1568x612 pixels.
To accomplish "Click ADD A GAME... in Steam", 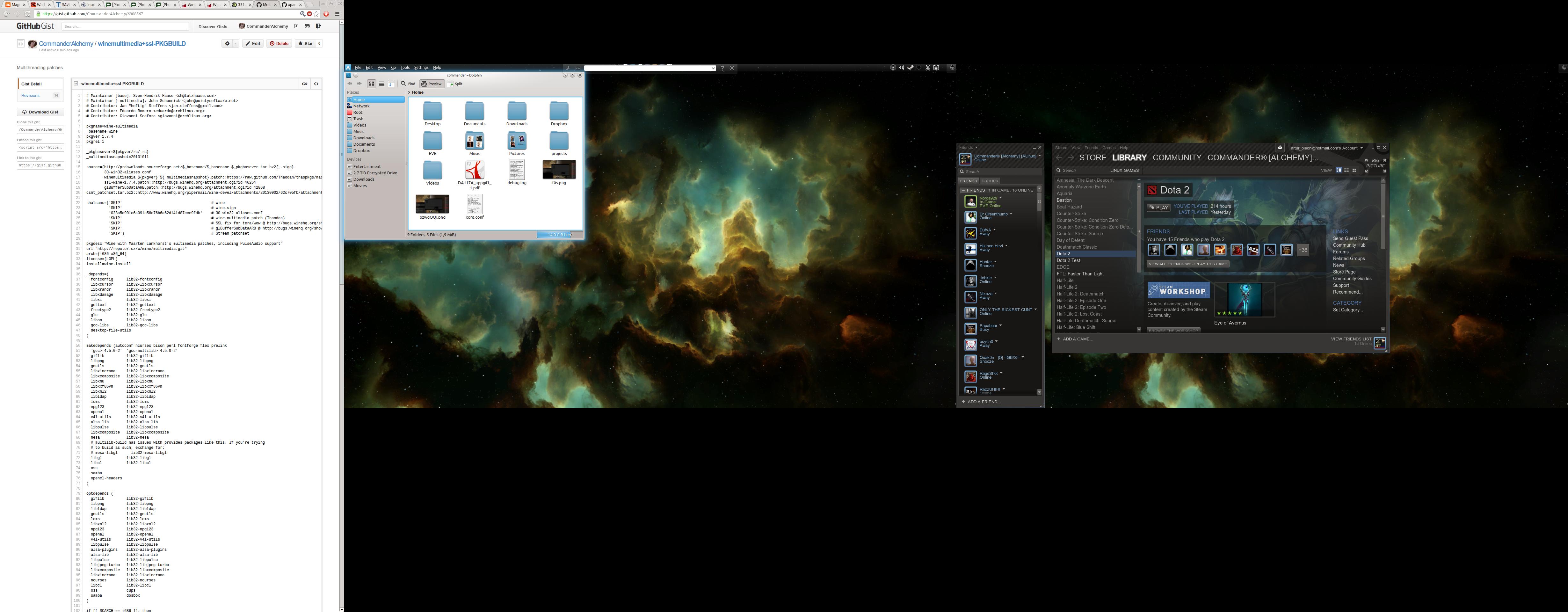I will point(1075,339).
